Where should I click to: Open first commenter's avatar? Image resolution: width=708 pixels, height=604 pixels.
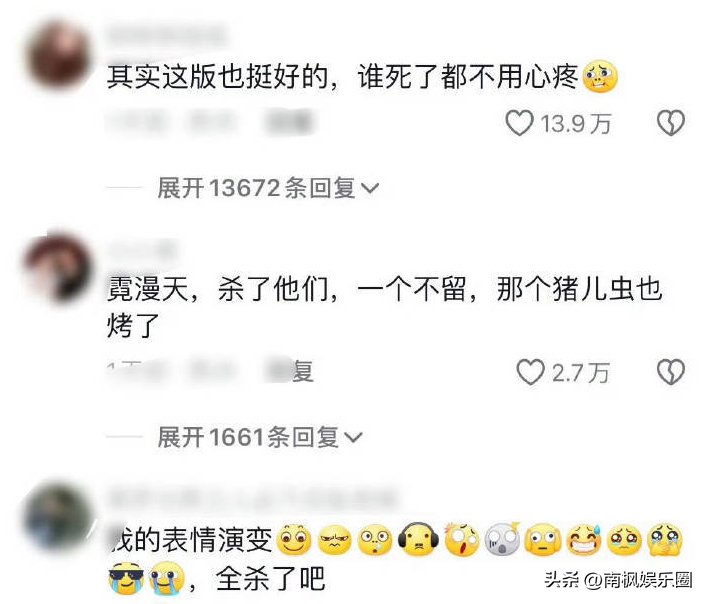[x=58, y=56]
